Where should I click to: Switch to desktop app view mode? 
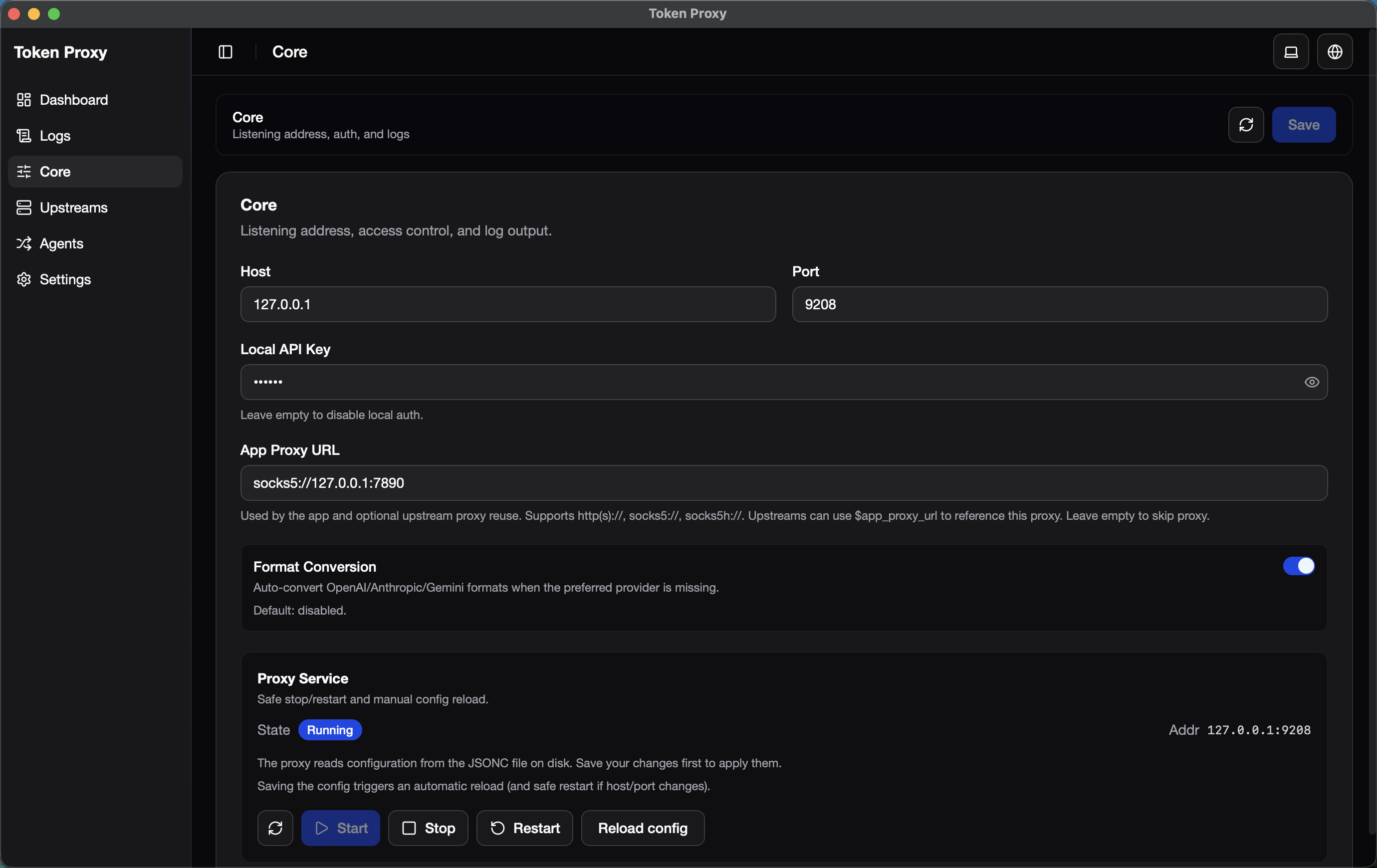pyautogui.click(x=1291, y=51)
